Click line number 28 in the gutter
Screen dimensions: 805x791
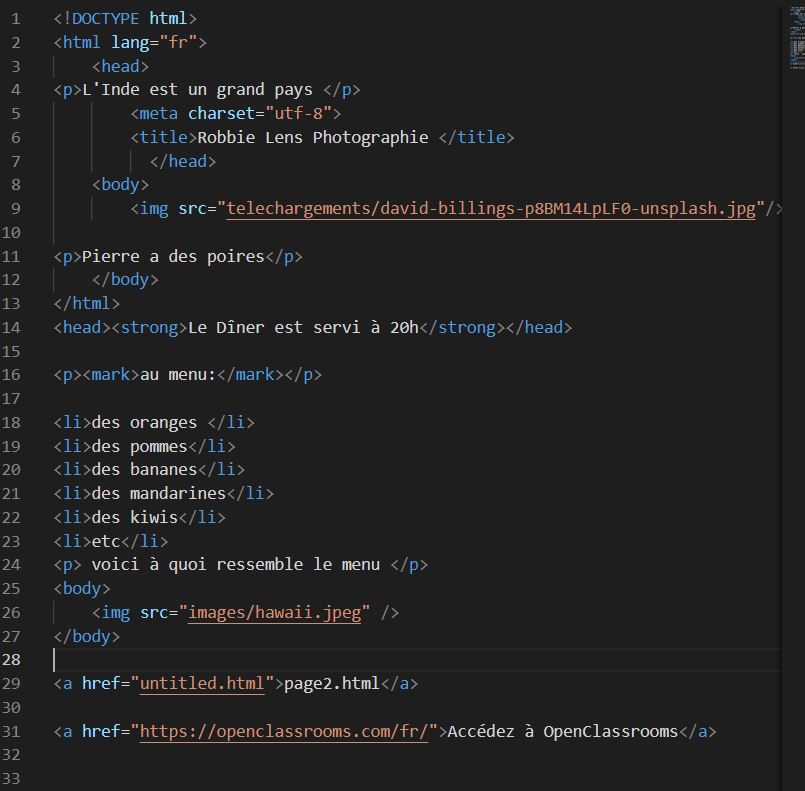[14, 660]
